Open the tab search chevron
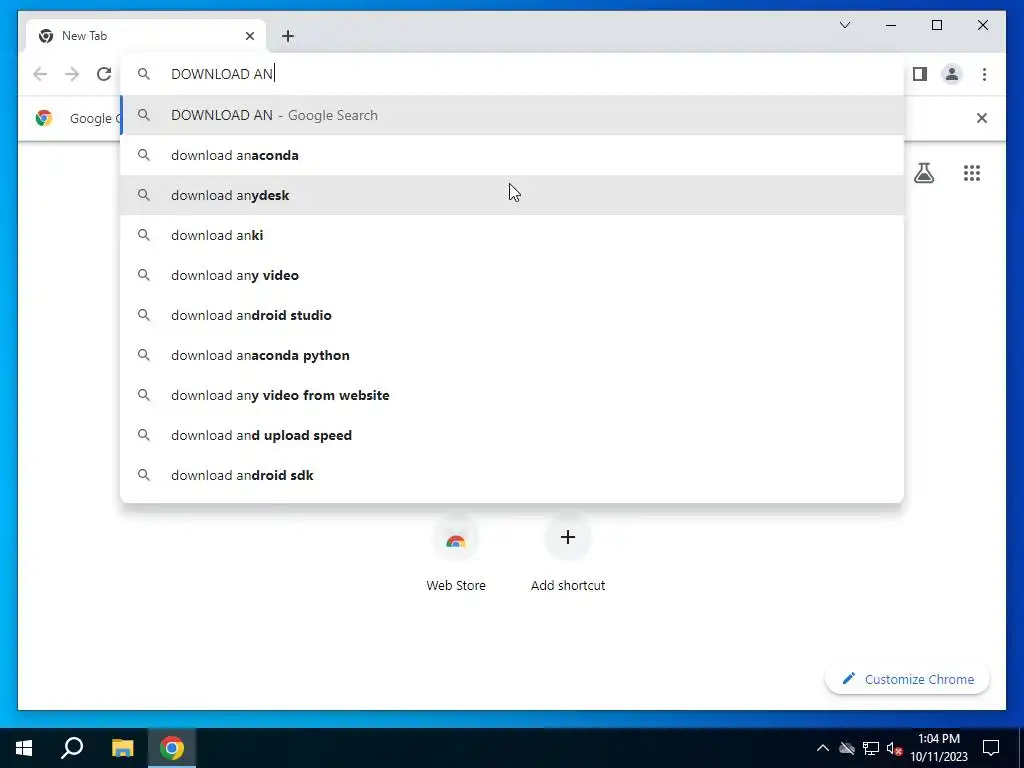1024x768 pixels. point(844,25)
